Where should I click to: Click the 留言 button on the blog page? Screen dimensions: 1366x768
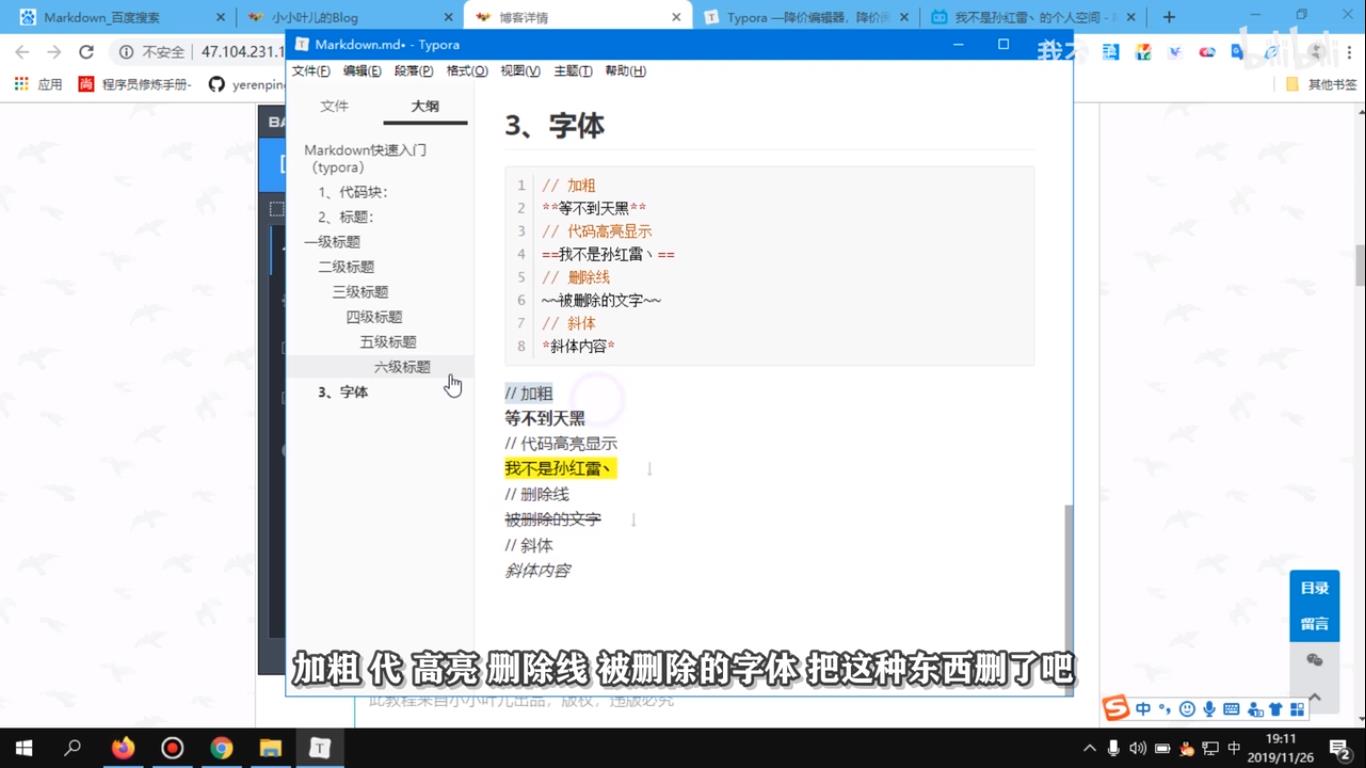pyautogui.click(x=1314, y=624)
